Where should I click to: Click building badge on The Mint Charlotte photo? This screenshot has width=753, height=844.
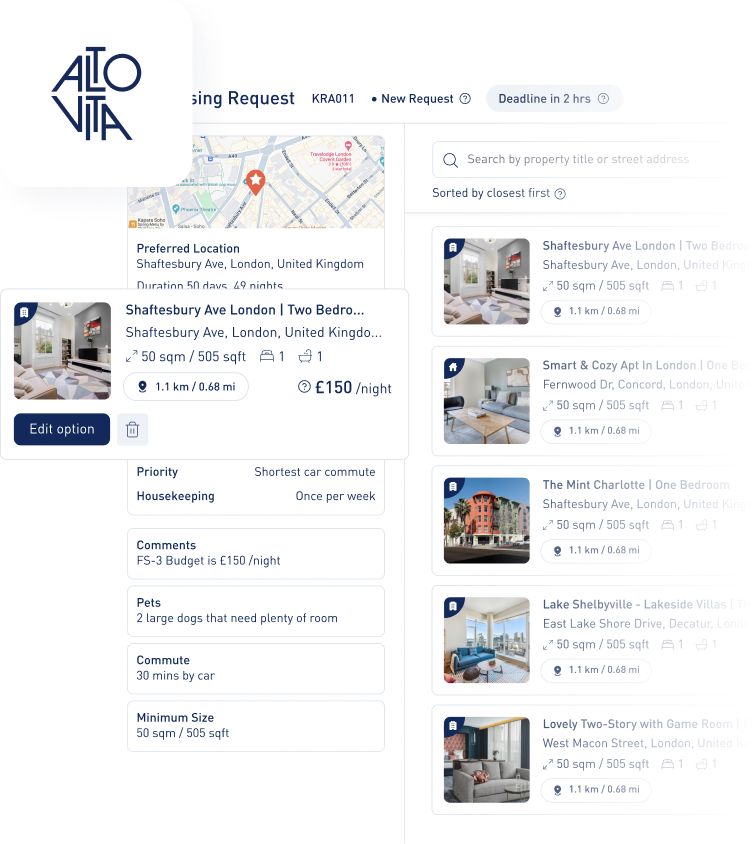point(453,487)
